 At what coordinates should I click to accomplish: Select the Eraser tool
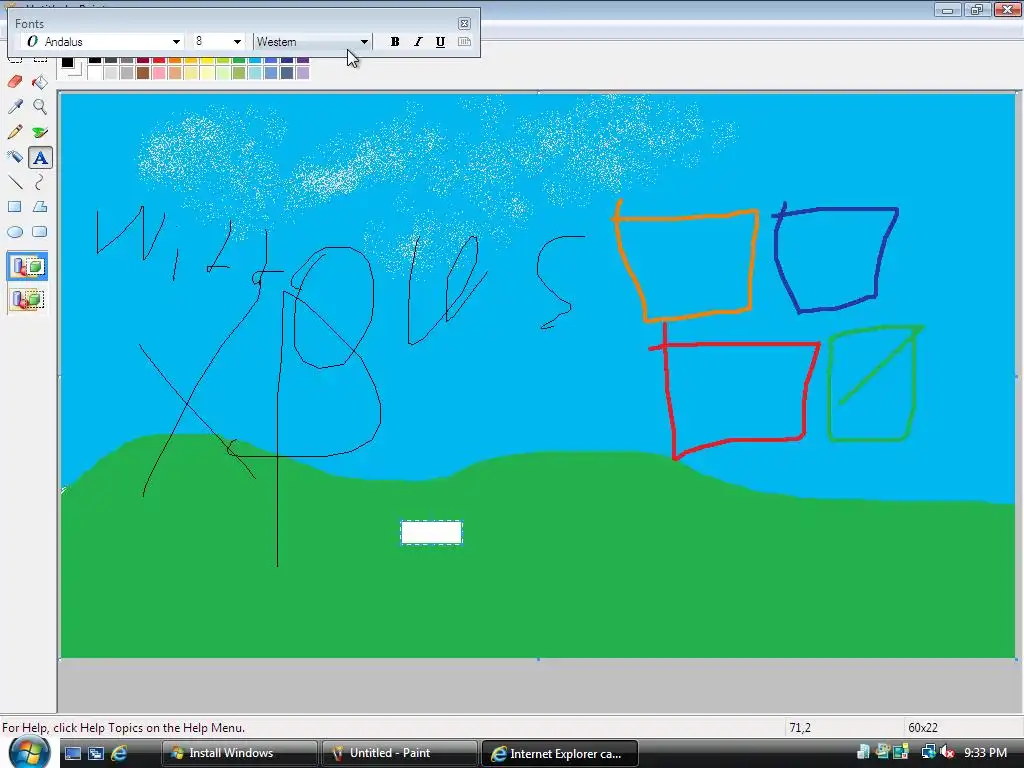(15, 82)
